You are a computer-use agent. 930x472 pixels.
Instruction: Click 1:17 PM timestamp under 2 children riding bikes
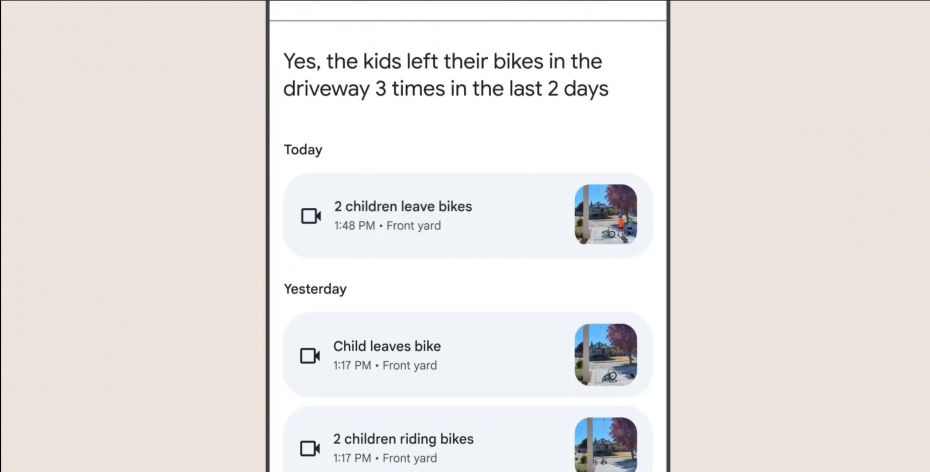point(352,458)
